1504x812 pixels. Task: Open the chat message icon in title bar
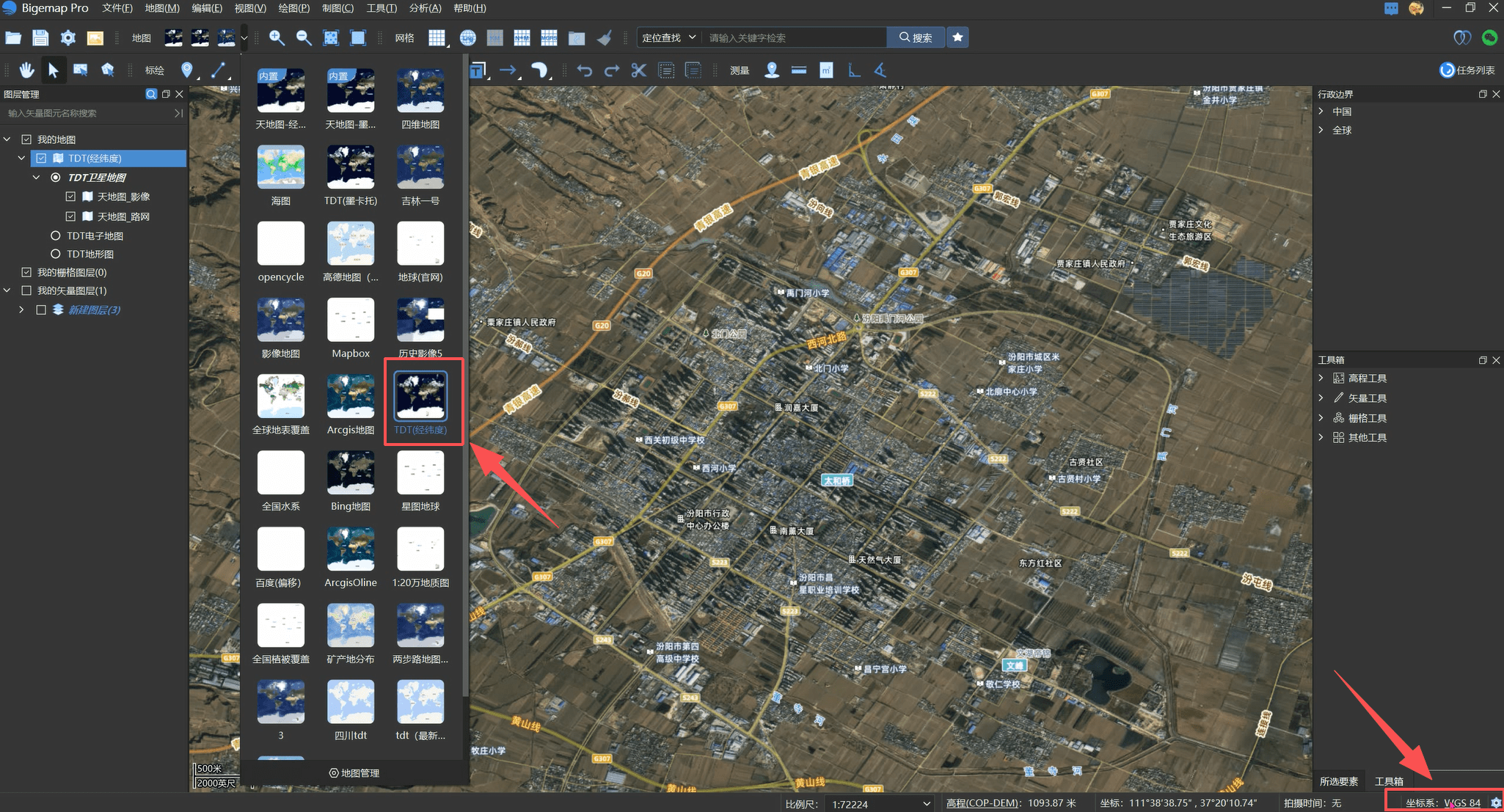coord(1391,8)
